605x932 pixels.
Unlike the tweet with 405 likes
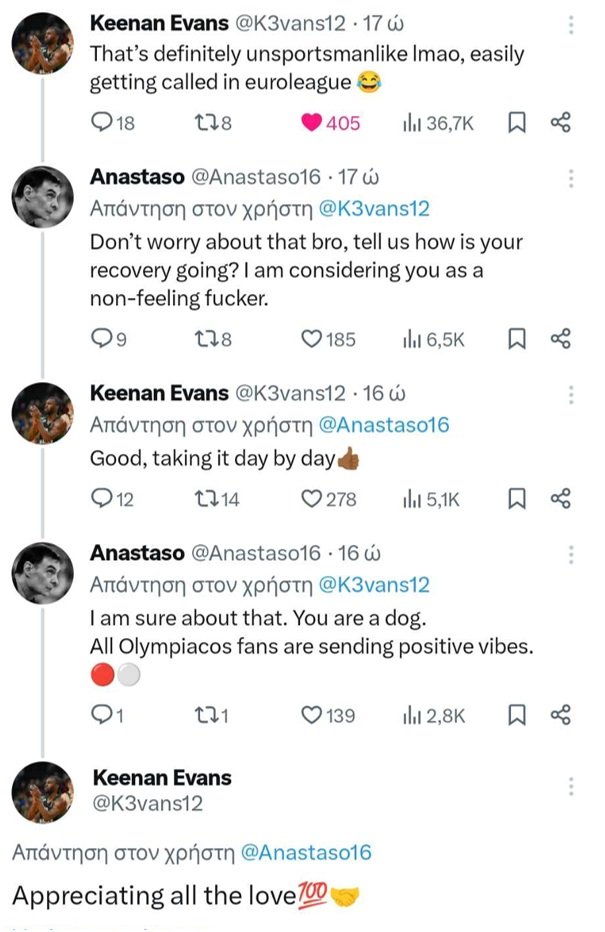[313, 123]
